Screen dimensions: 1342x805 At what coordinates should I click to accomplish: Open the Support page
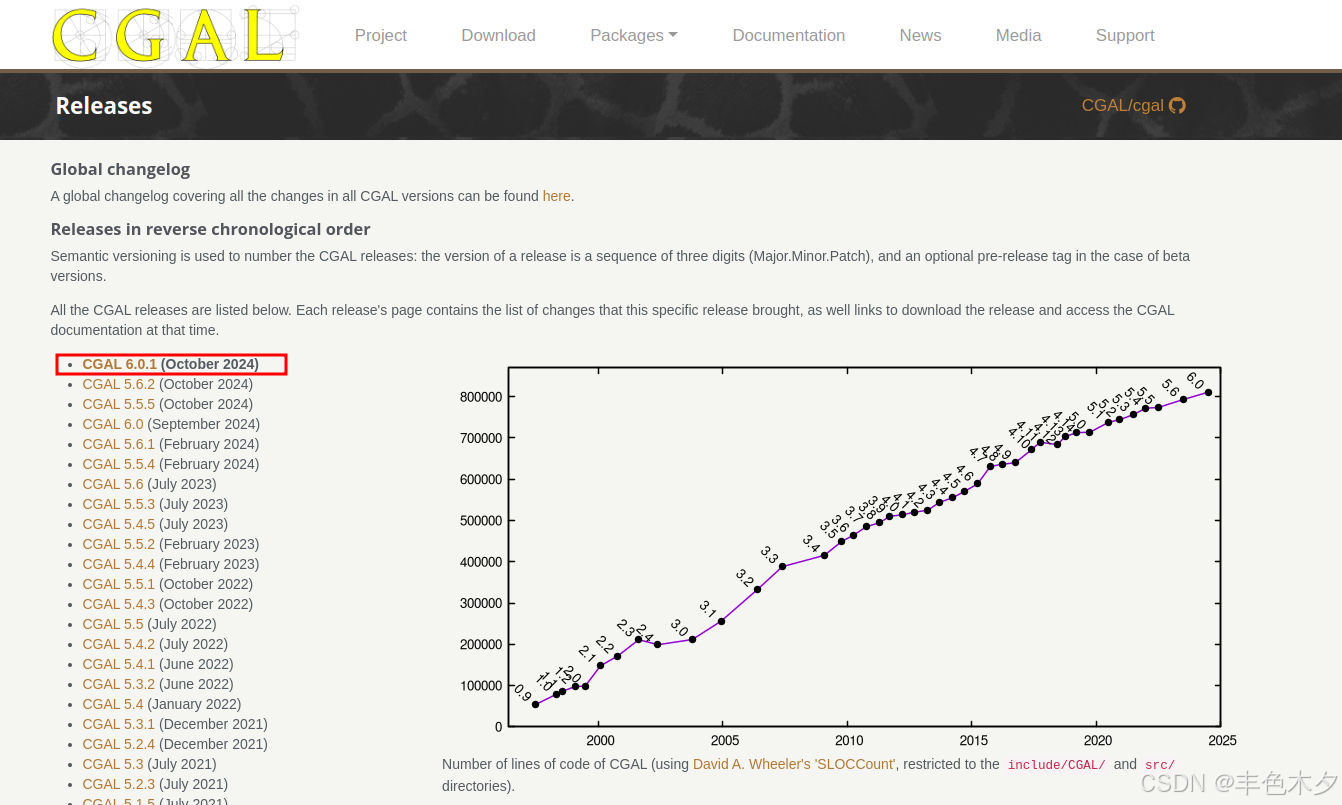1125,35
